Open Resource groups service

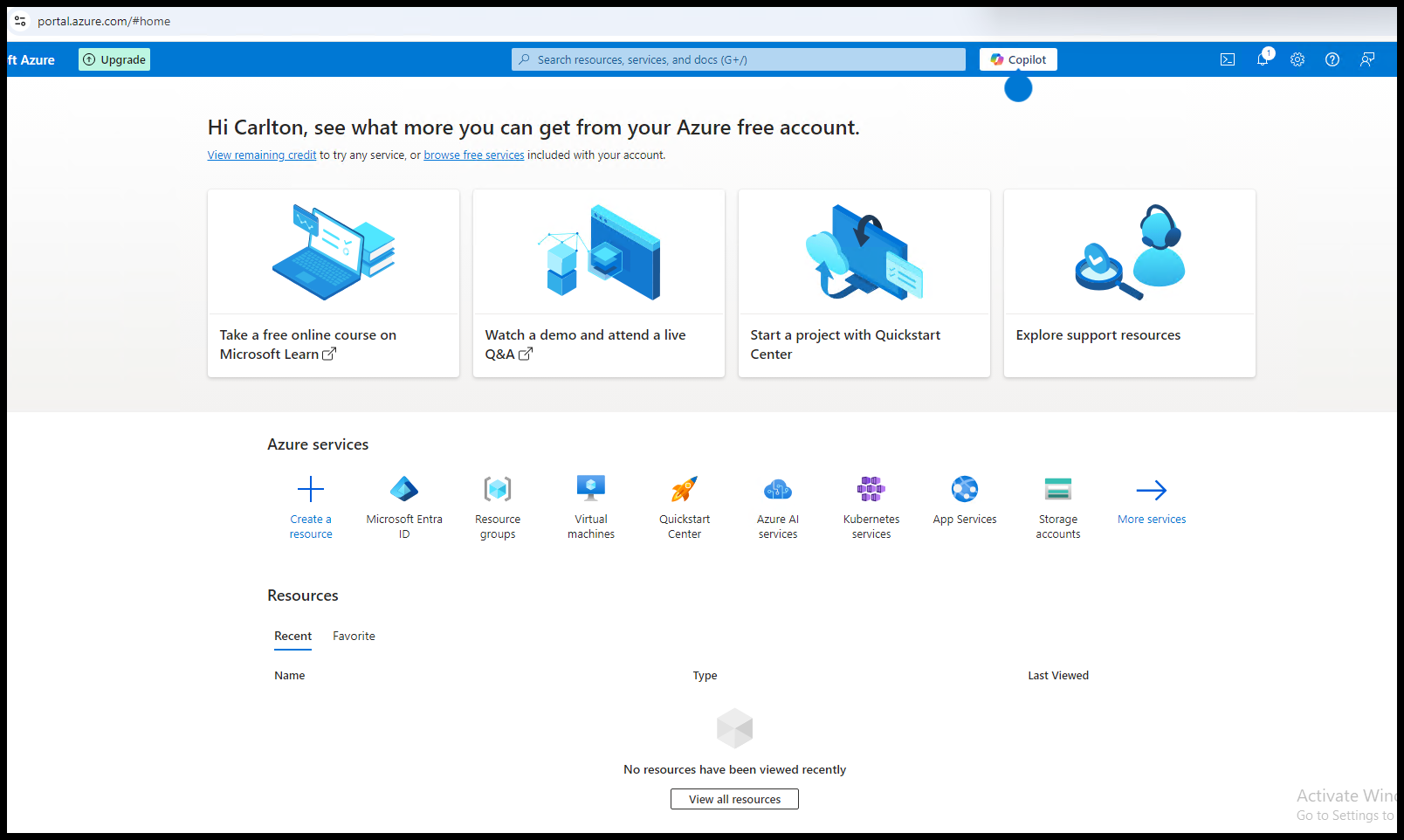[498, 508]
